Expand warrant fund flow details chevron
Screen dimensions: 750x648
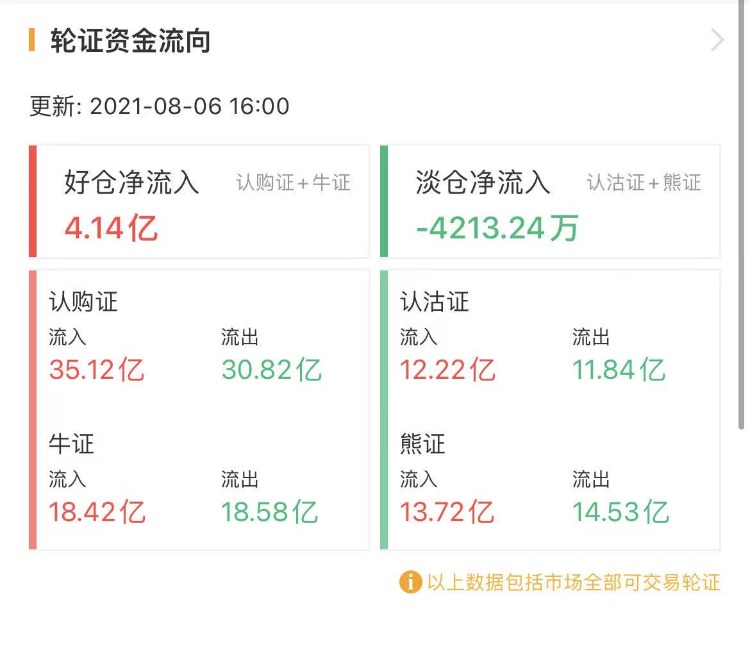(x=716, y=40)
